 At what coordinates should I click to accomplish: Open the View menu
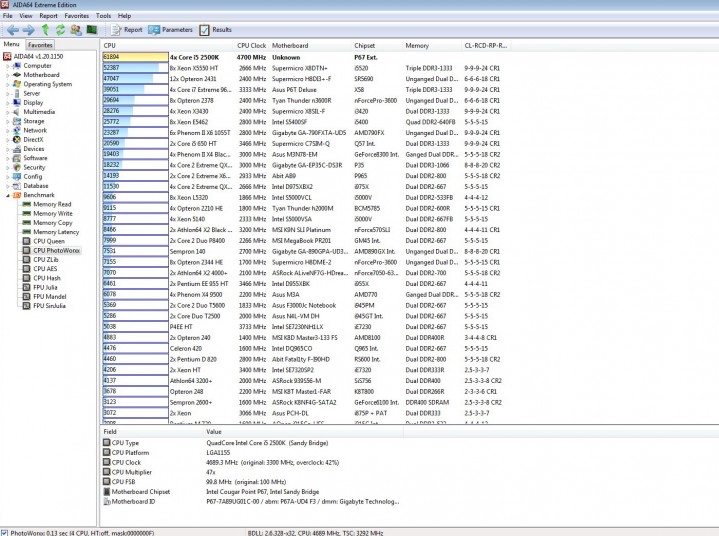(26, 16)
